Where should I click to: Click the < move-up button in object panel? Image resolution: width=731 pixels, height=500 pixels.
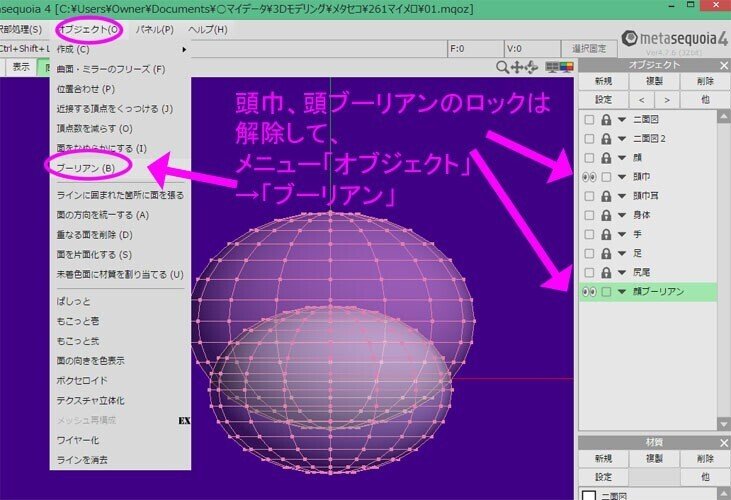641,100
